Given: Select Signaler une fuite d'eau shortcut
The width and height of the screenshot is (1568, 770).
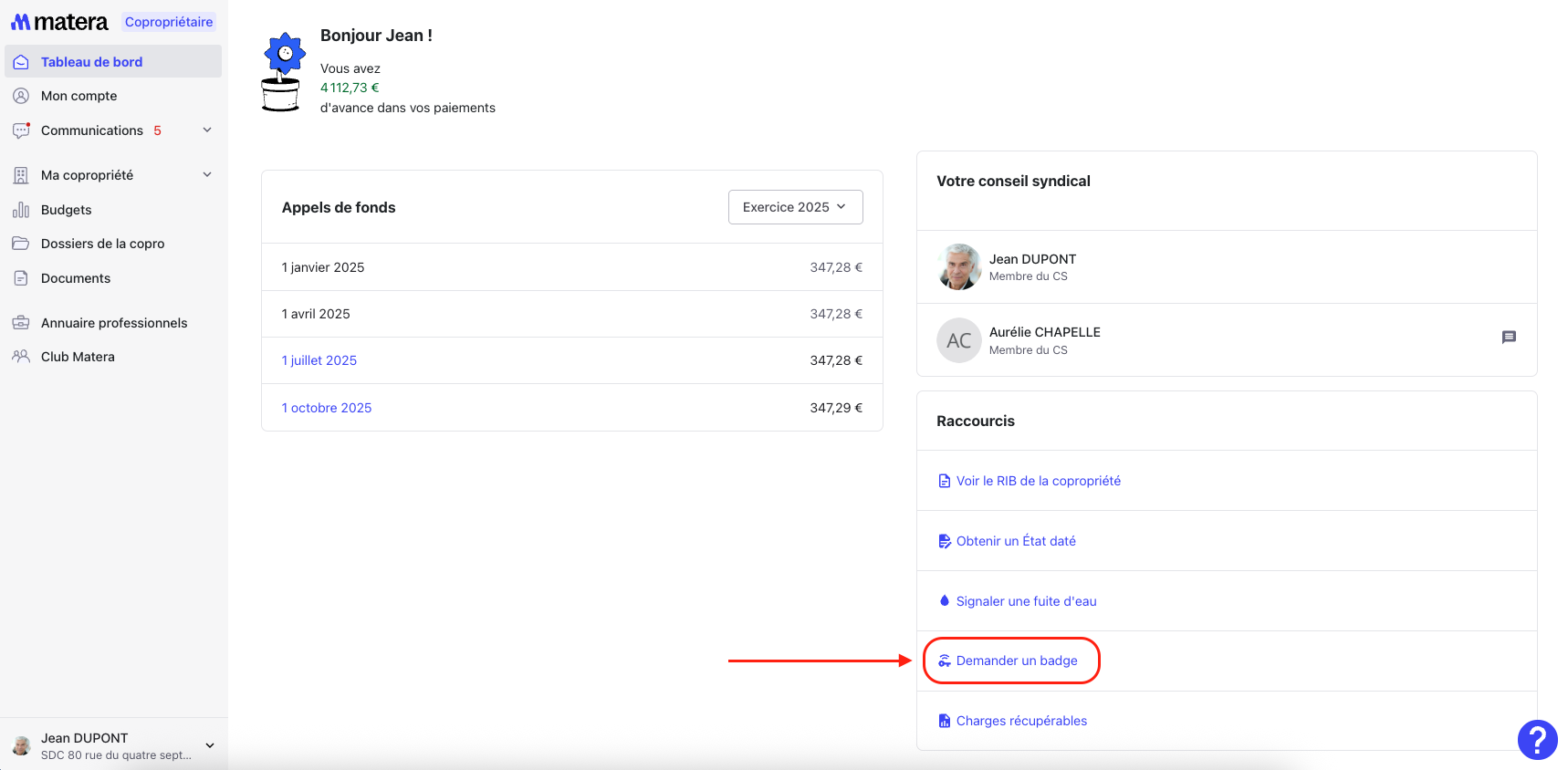Looking at the screenshot, I should coord(1026,601).
